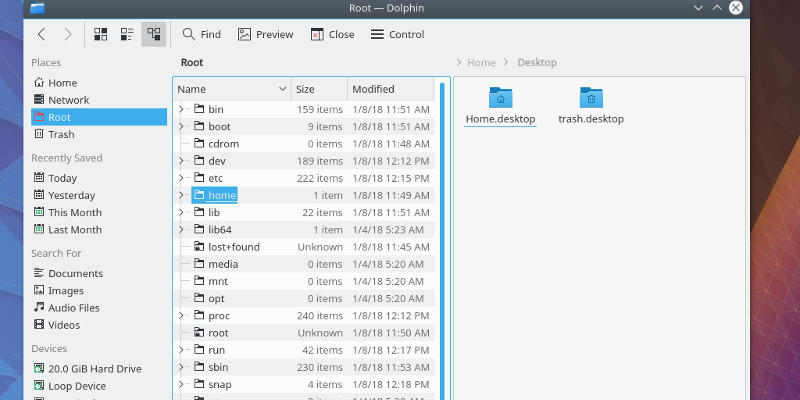Expand the bin folder tree

181,109
